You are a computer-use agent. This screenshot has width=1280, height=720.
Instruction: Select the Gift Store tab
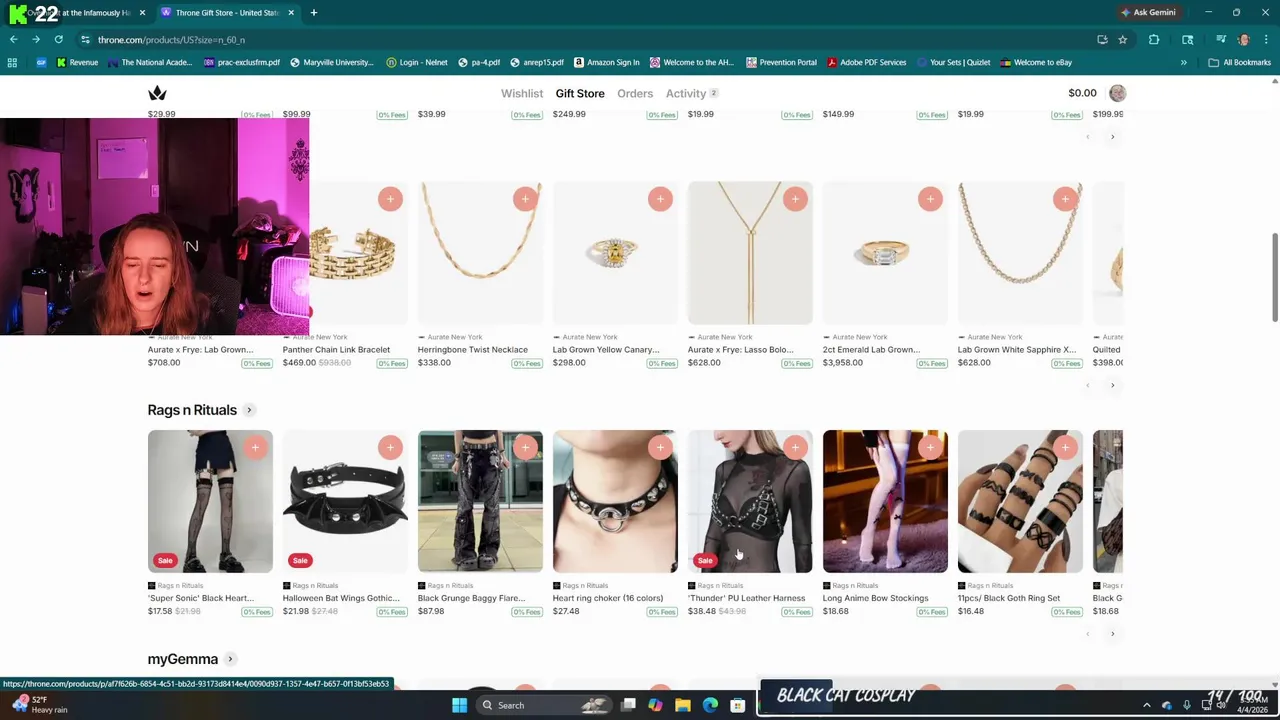click(580, 93)
